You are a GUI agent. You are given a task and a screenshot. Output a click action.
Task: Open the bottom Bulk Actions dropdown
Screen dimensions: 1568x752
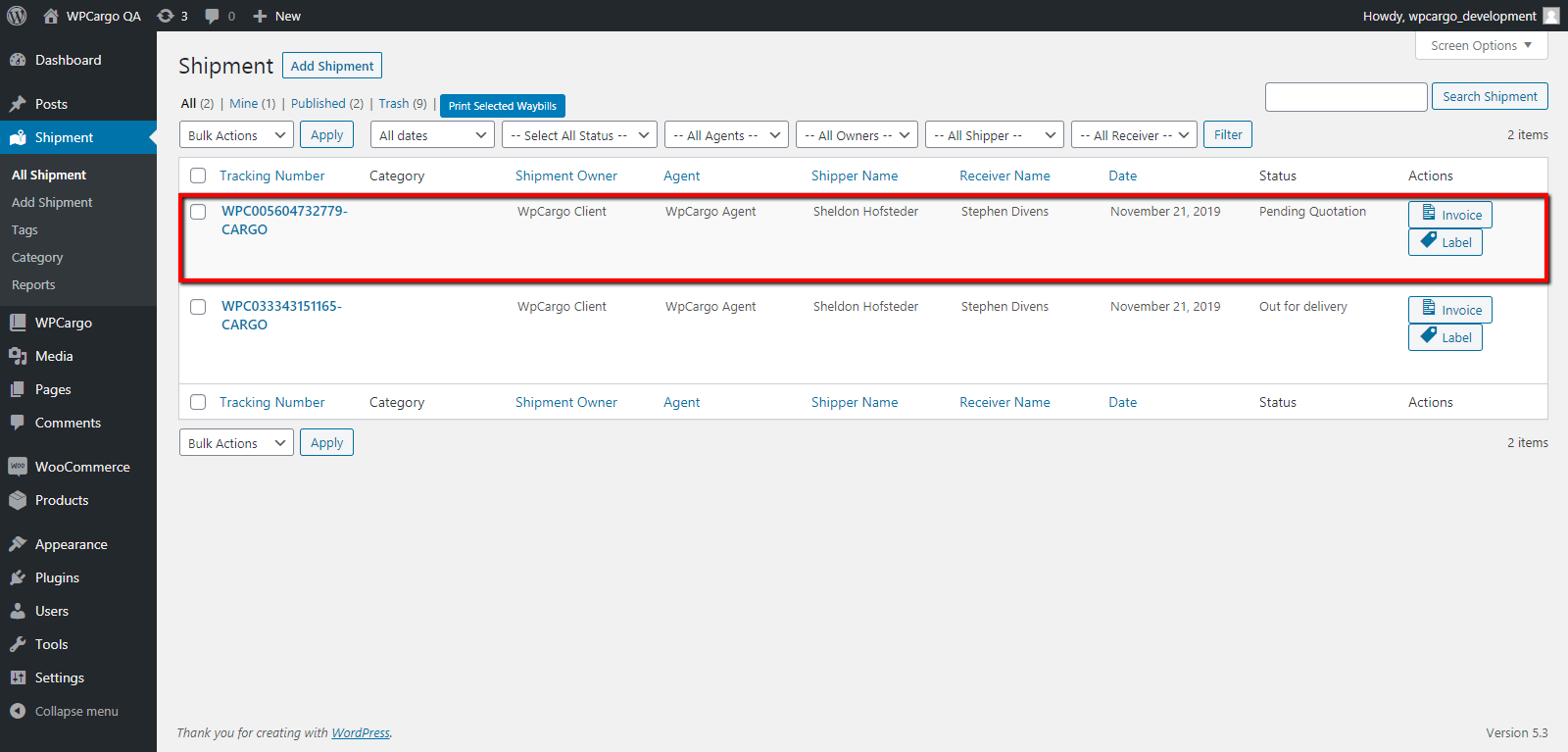(x=236, y=443)
